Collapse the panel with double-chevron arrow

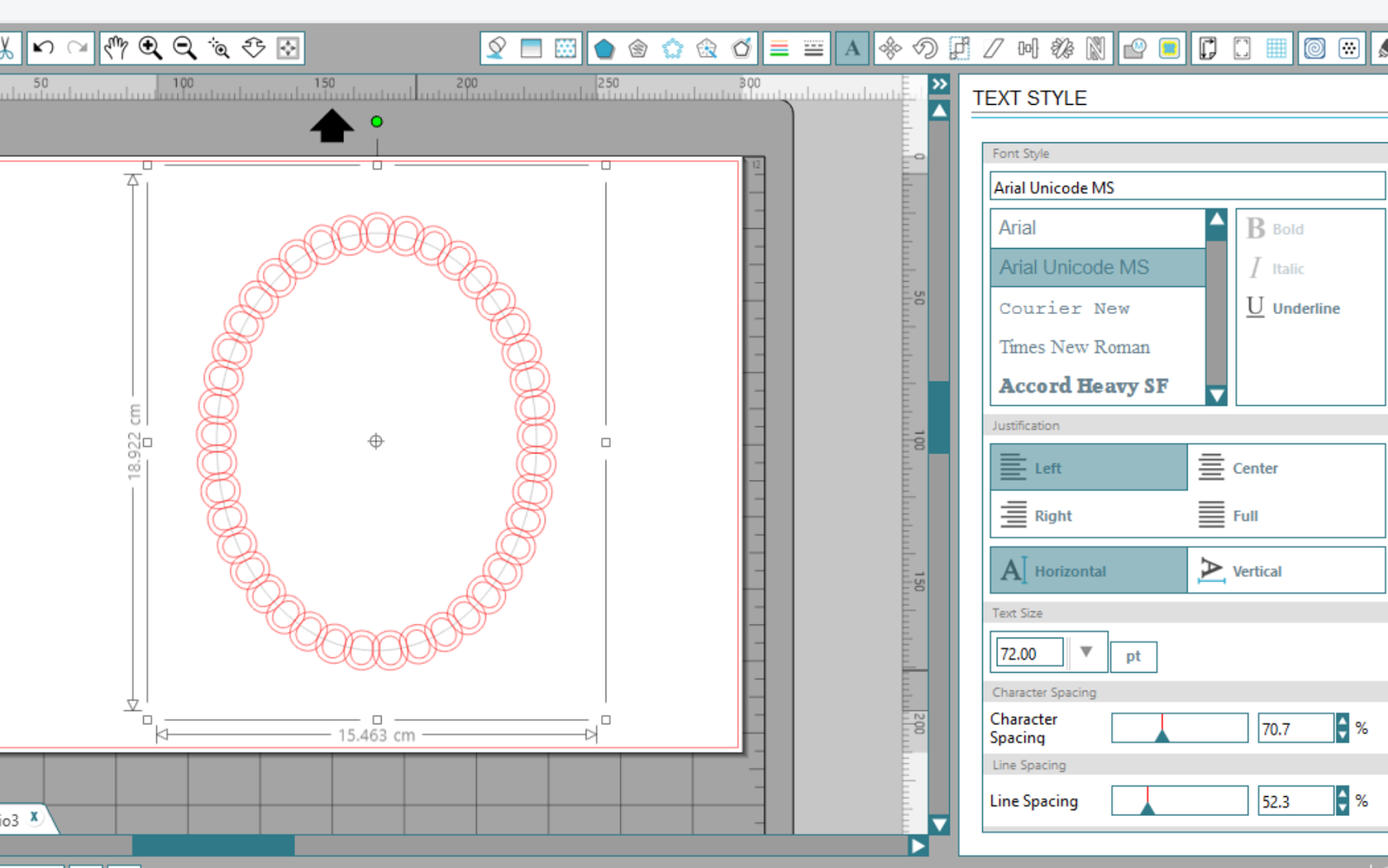940,84
